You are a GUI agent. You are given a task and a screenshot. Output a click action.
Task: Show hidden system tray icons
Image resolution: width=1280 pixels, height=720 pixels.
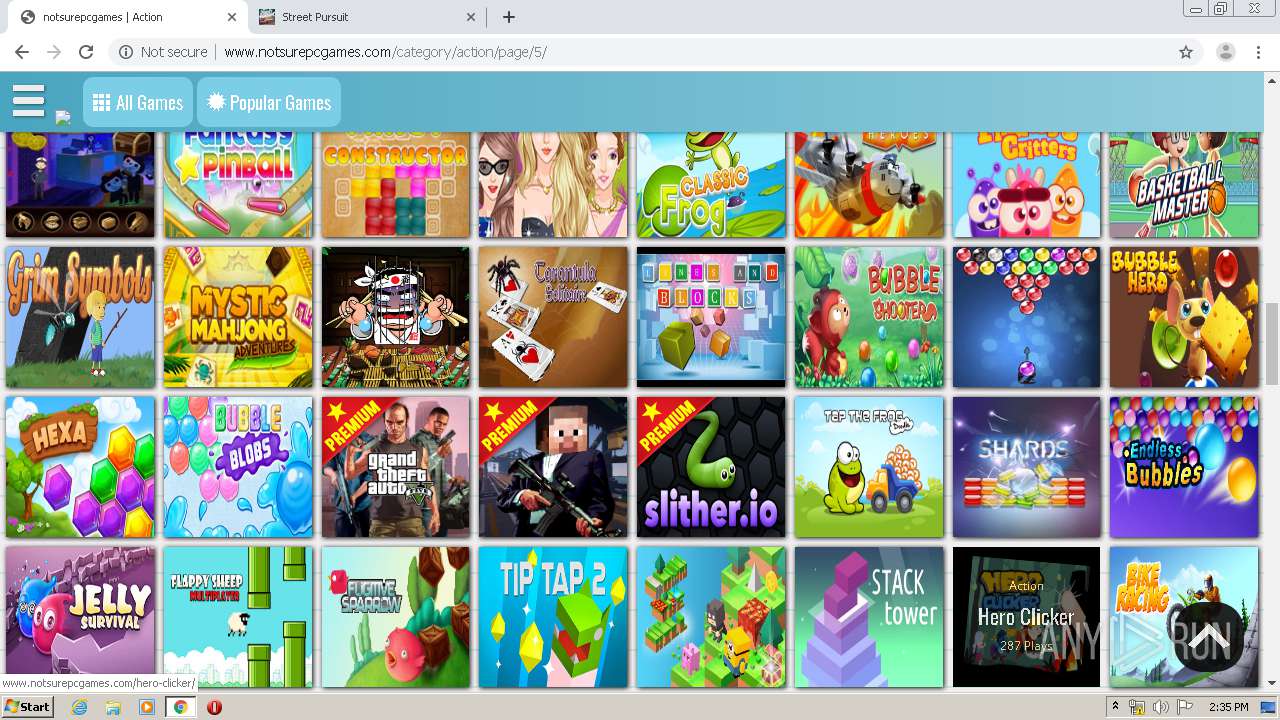click(x=1116, y=707)
